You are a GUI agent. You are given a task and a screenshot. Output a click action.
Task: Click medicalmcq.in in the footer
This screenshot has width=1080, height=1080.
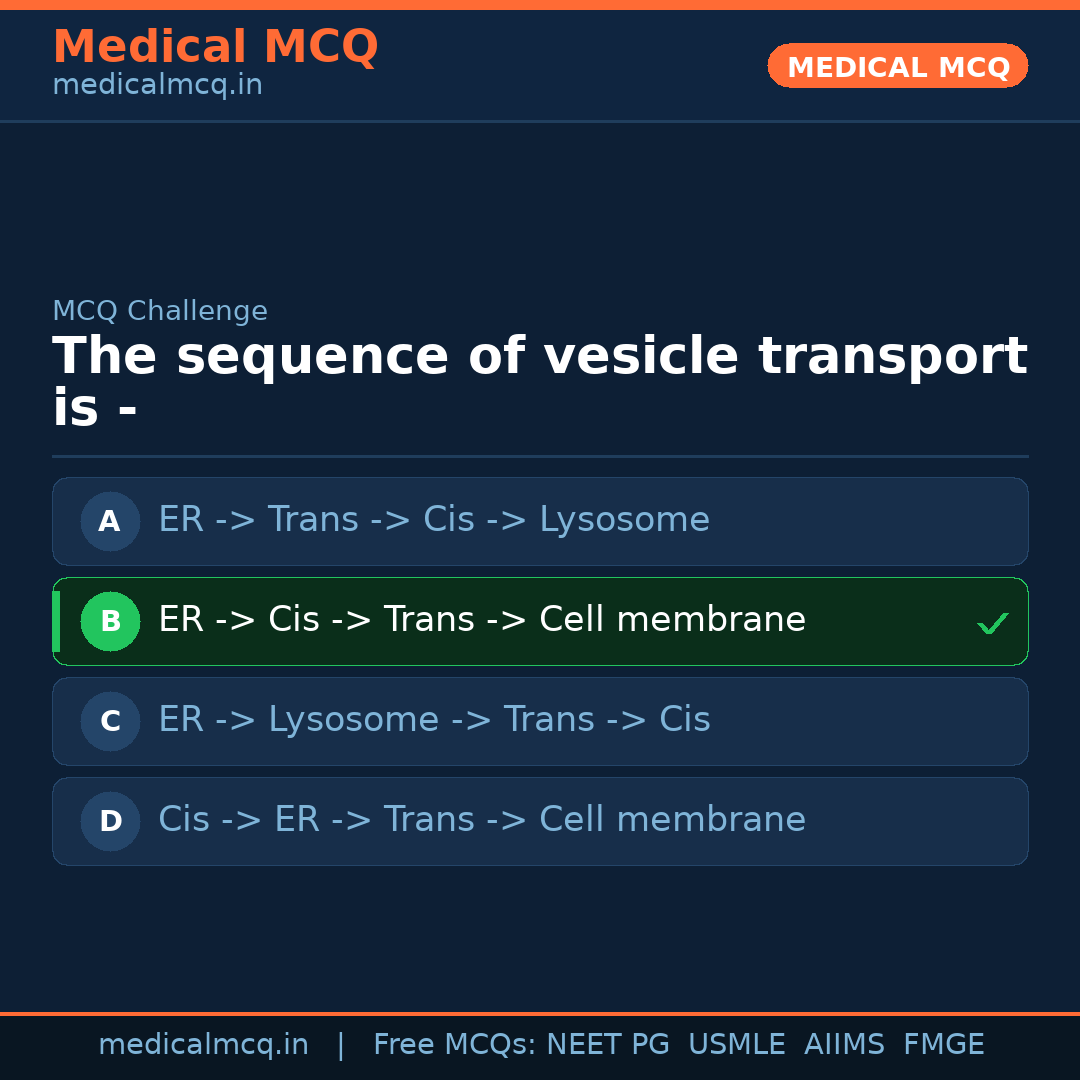point(204,1043)
